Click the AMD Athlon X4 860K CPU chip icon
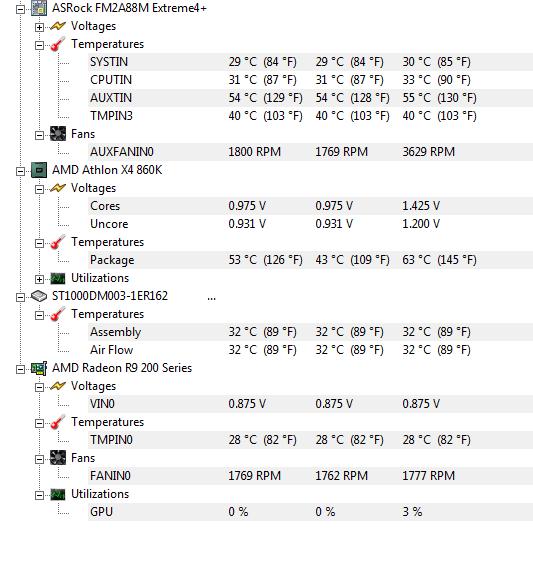Viewport: 533px width, 576px height. 39,170
